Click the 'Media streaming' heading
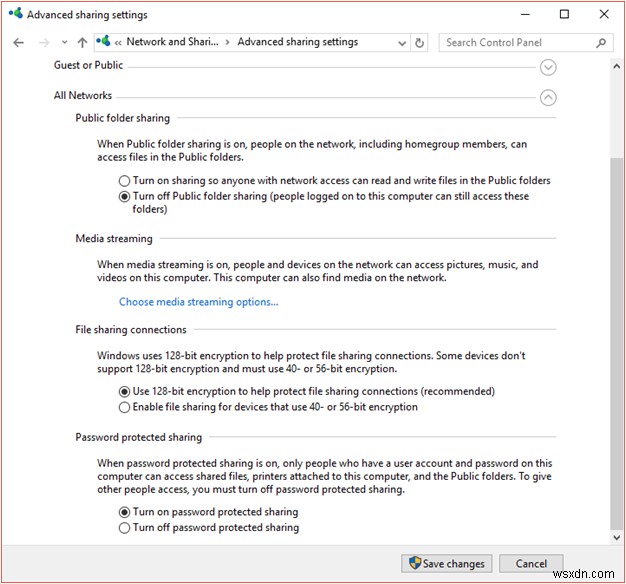The height and width of the screenshot is (584, 626). tap(114, 239)
